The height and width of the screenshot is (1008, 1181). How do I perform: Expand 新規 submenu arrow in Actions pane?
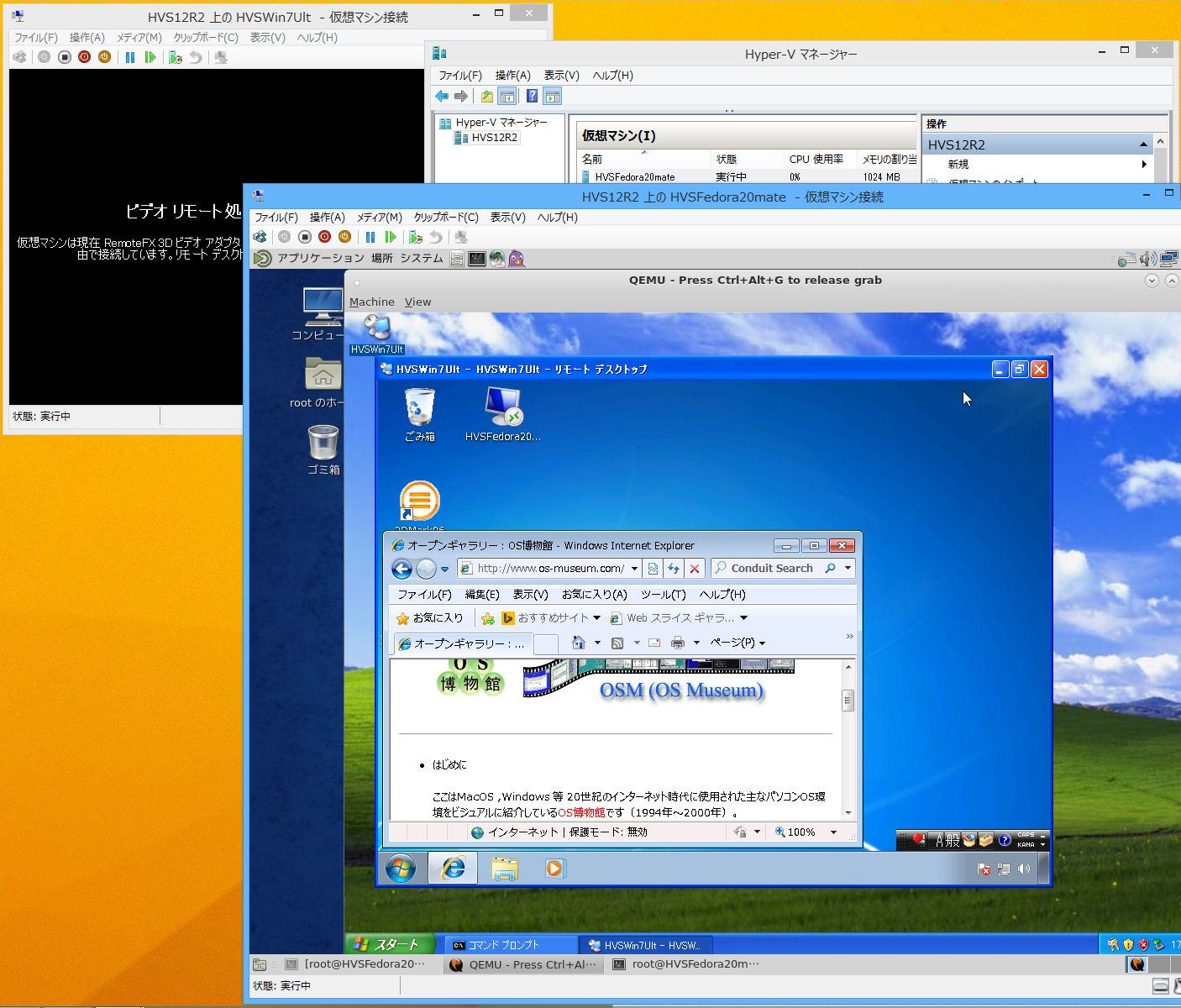click(1144, 165)
